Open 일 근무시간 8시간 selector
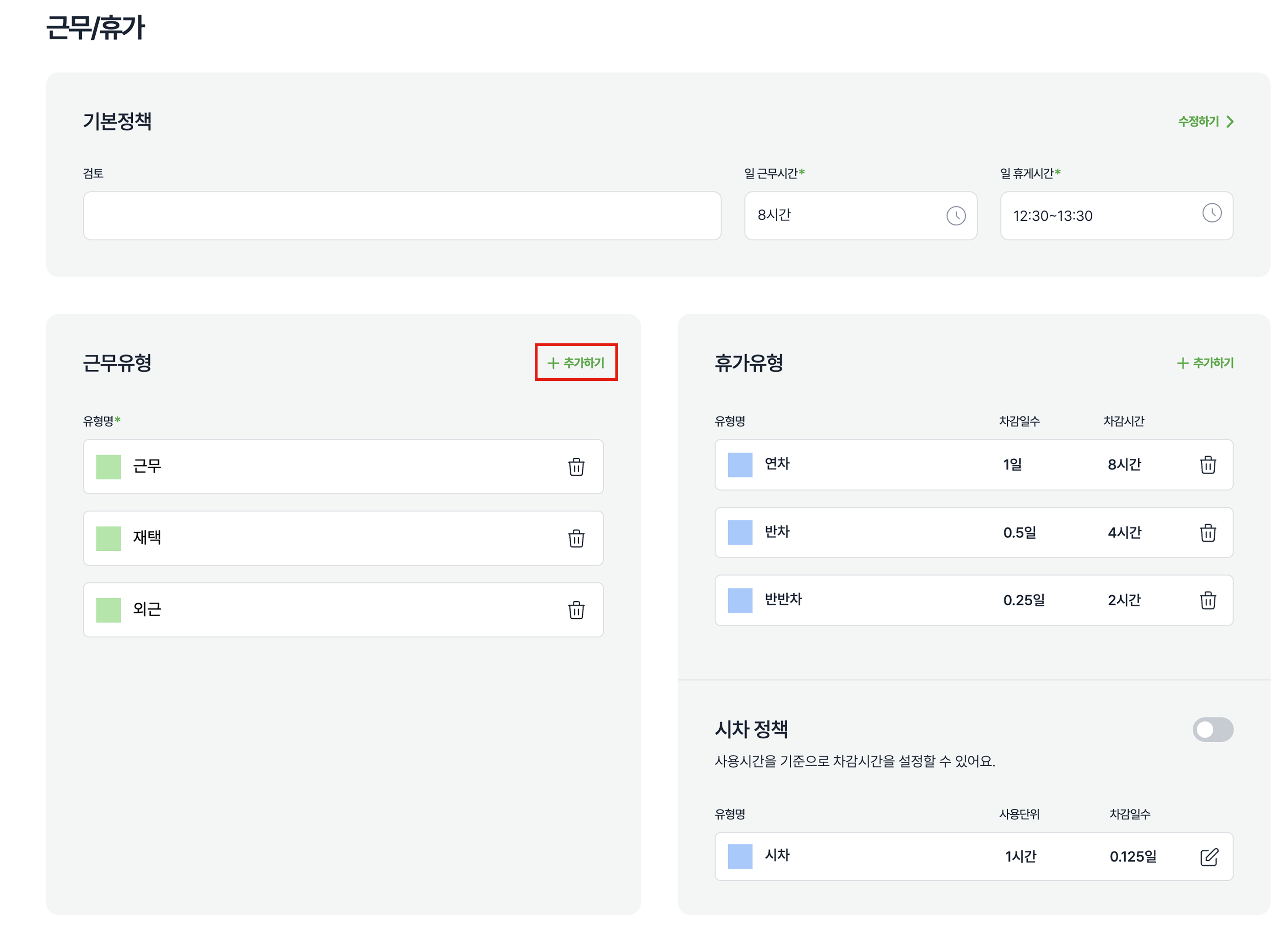 [x=846, y=216]
